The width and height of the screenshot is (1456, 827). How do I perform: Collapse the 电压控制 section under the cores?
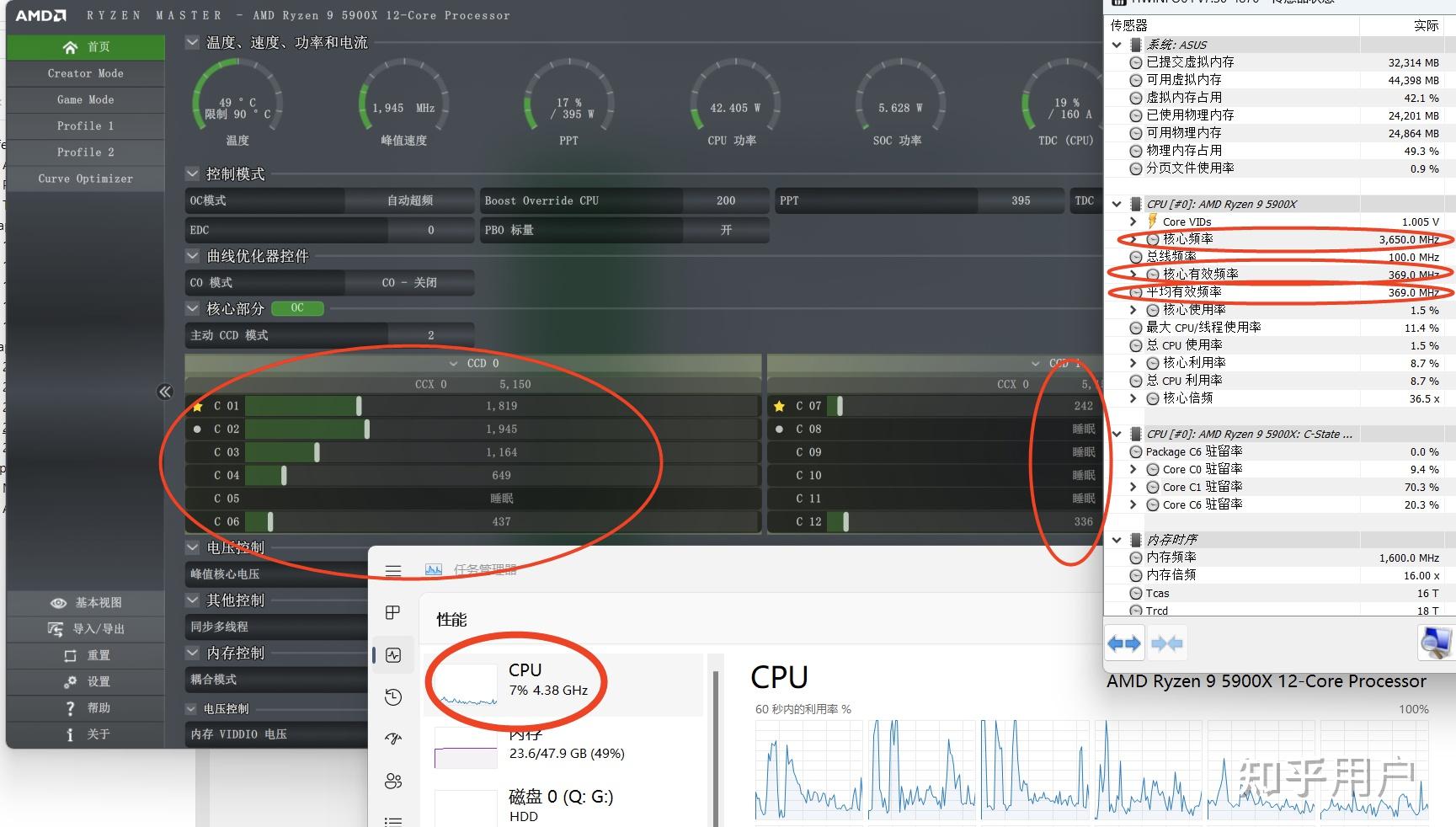tap(192, 547)
